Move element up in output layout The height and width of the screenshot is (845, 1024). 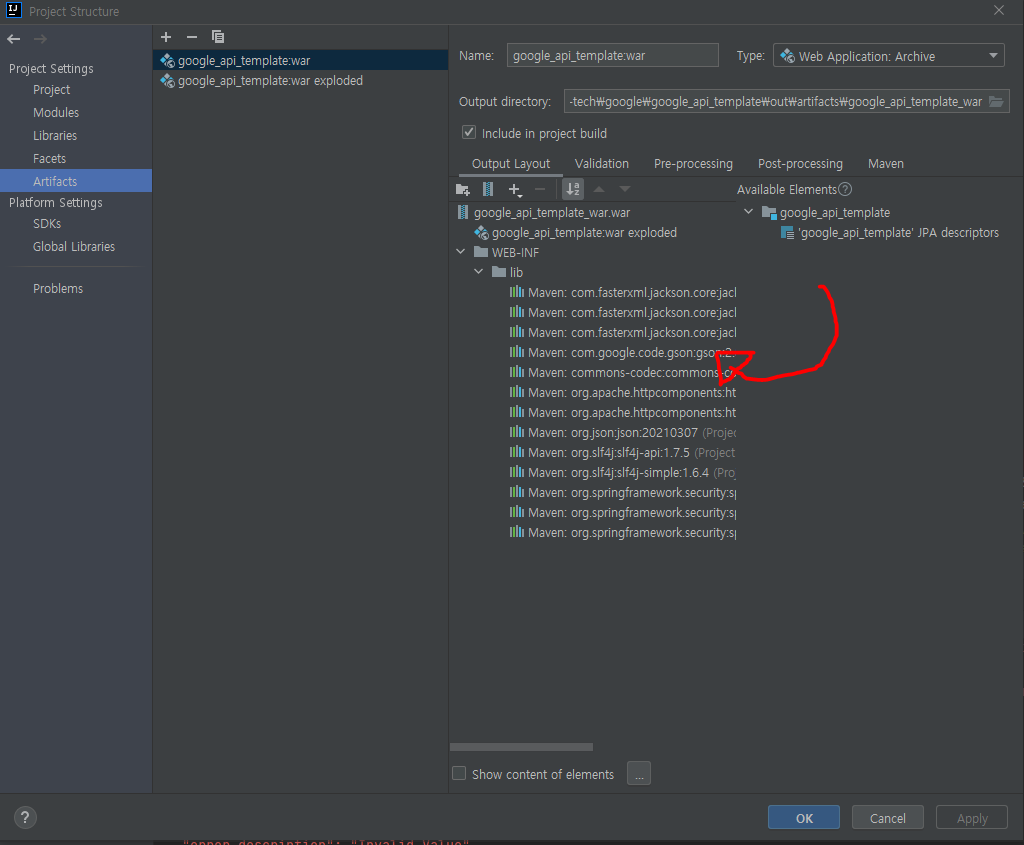pos(599,189)
